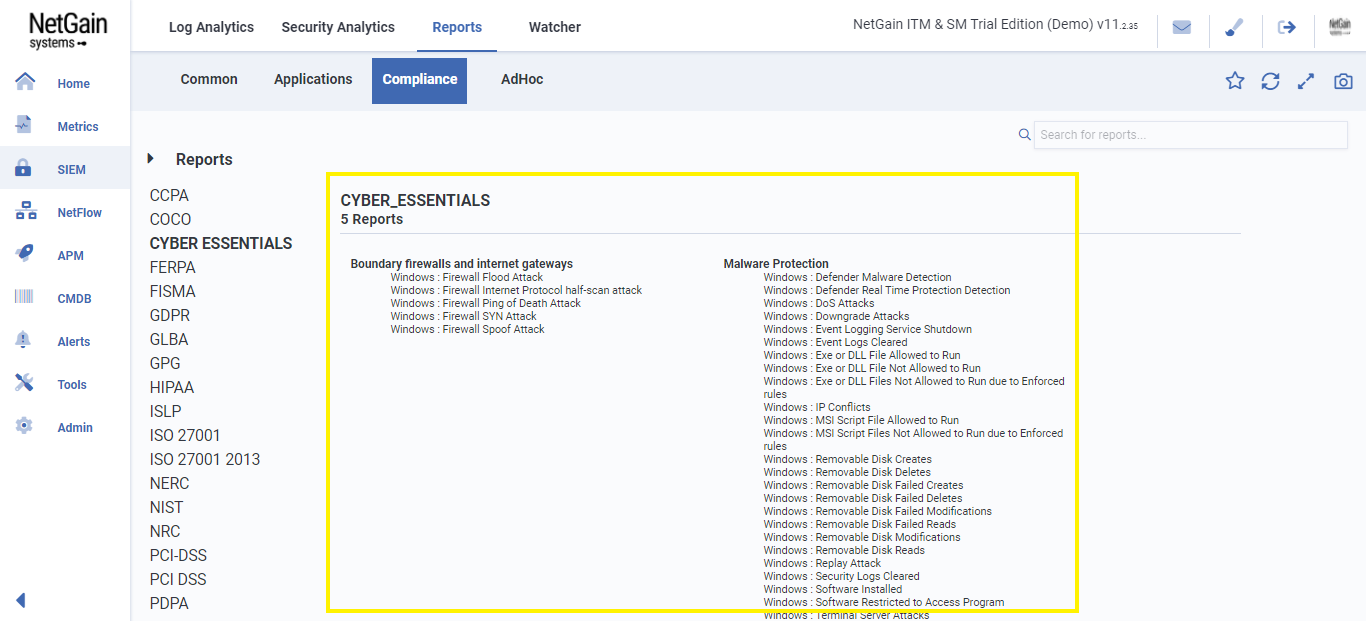
Task: Mark page as favorite with star icon
Action: click(x=1235, y=81)
